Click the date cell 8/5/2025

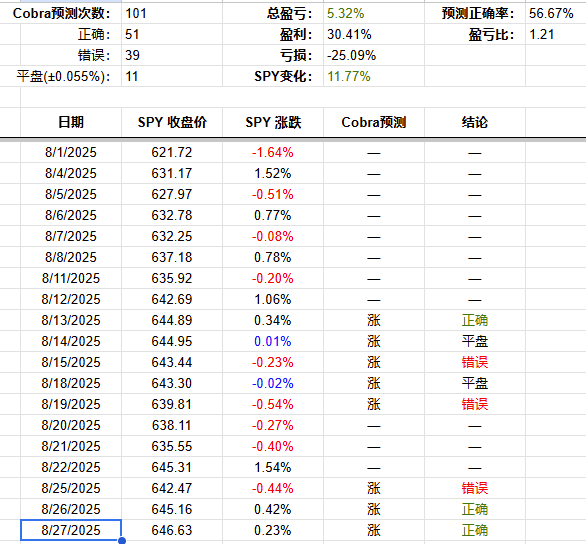71,194
